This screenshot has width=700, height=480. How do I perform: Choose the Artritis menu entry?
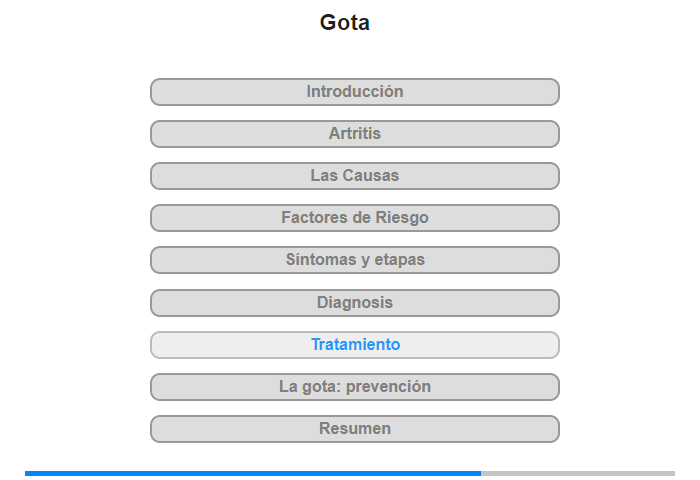[354, 134]
